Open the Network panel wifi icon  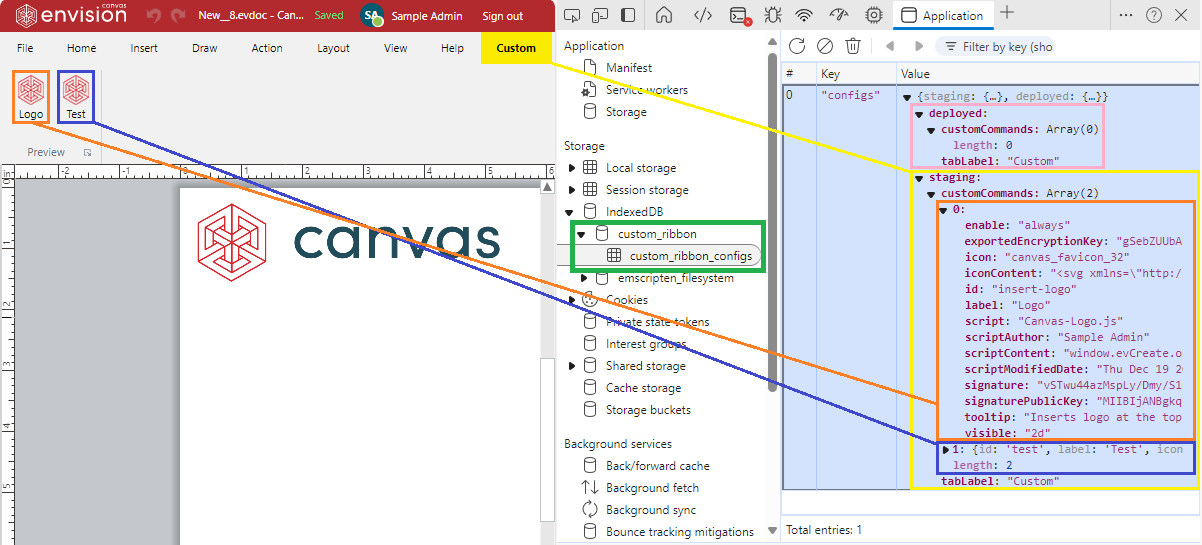(x=804, y=15)
